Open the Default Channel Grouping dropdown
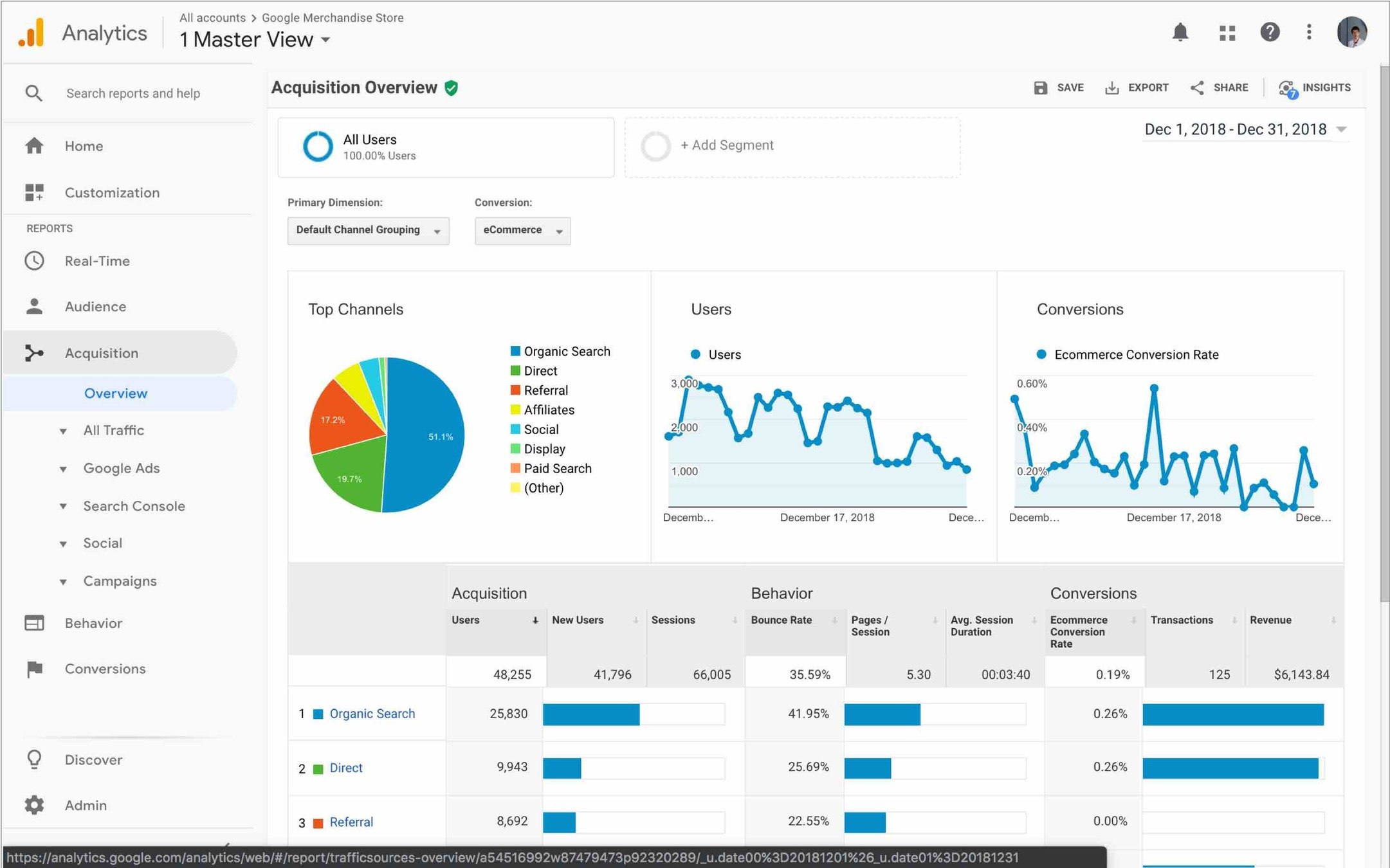The image size is (1390, 868). pyautogui.click(x=368, y=230)
